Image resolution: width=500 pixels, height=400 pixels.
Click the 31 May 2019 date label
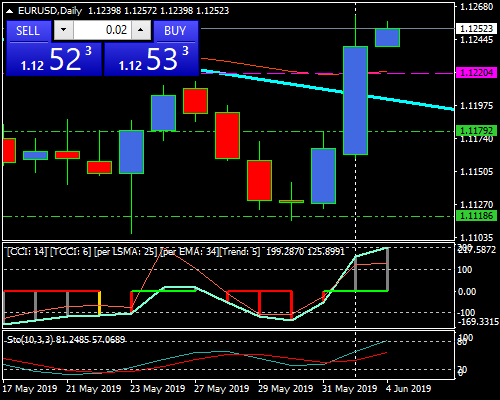click(x=350, y=389)
